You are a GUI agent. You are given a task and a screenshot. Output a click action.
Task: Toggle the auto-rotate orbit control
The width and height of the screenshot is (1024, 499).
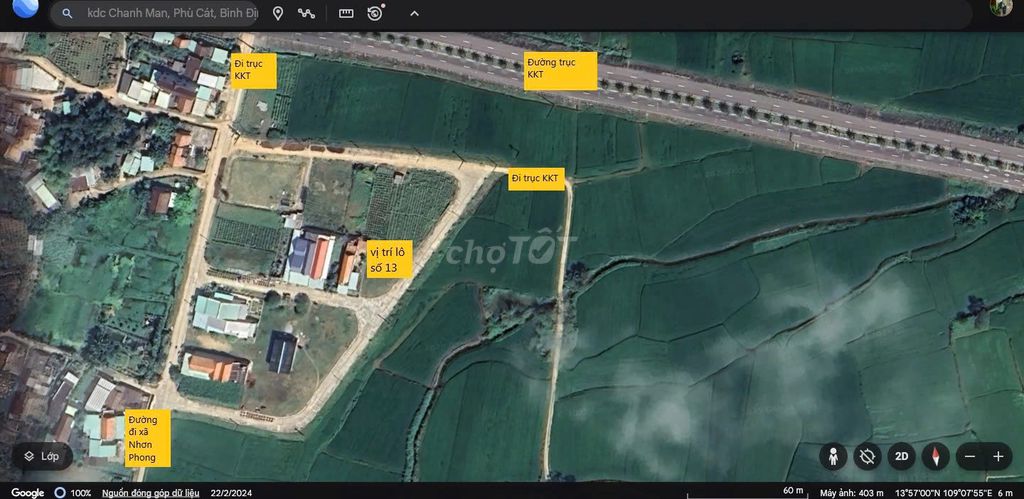point(867,456)
